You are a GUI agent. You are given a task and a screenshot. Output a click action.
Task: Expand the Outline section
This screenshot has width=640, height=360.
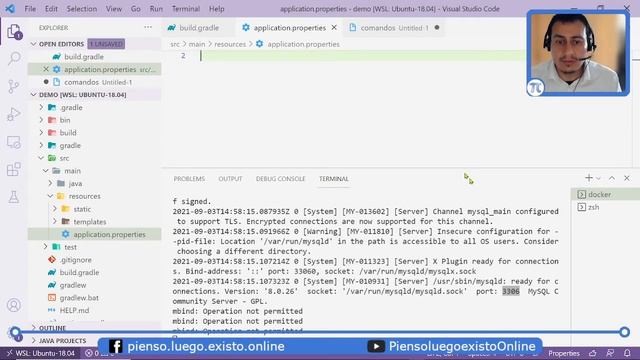[34, 328]
